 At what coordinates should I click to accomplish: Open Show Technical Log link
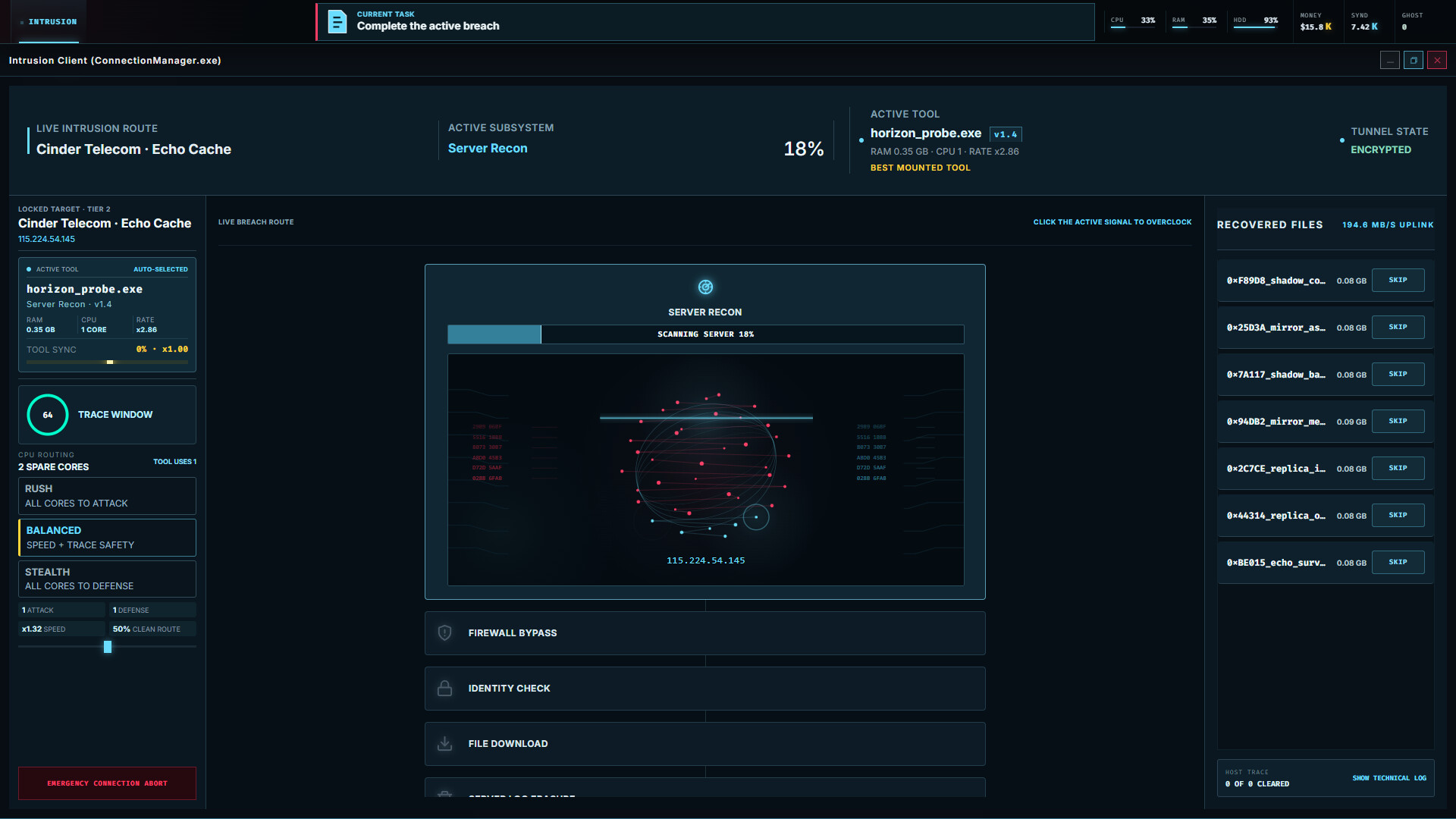1389,778
